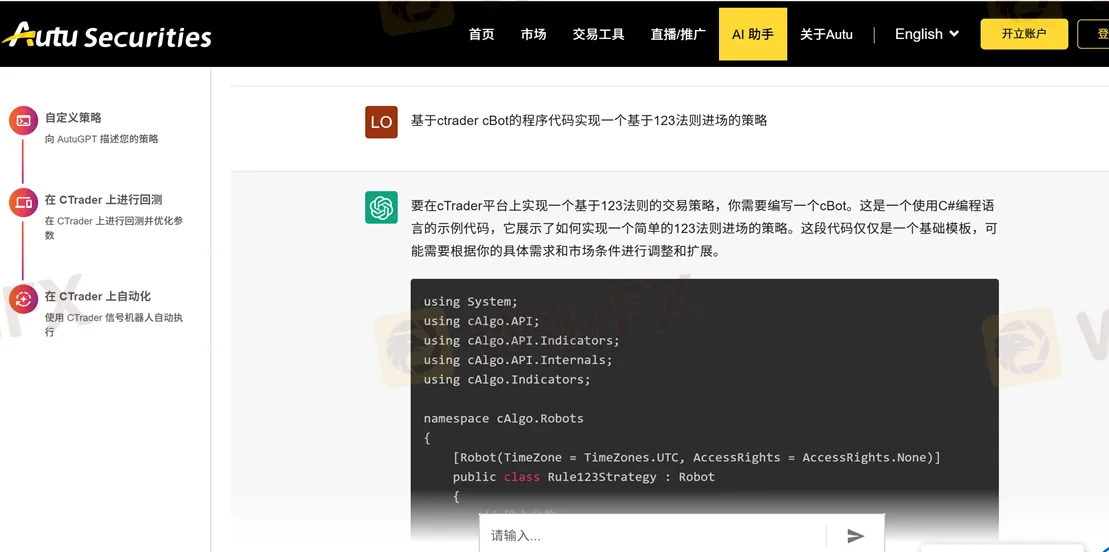Viewport: 1109px width, 552px height.
Task: Open the 市场 menu item
Action: (533, 35)
